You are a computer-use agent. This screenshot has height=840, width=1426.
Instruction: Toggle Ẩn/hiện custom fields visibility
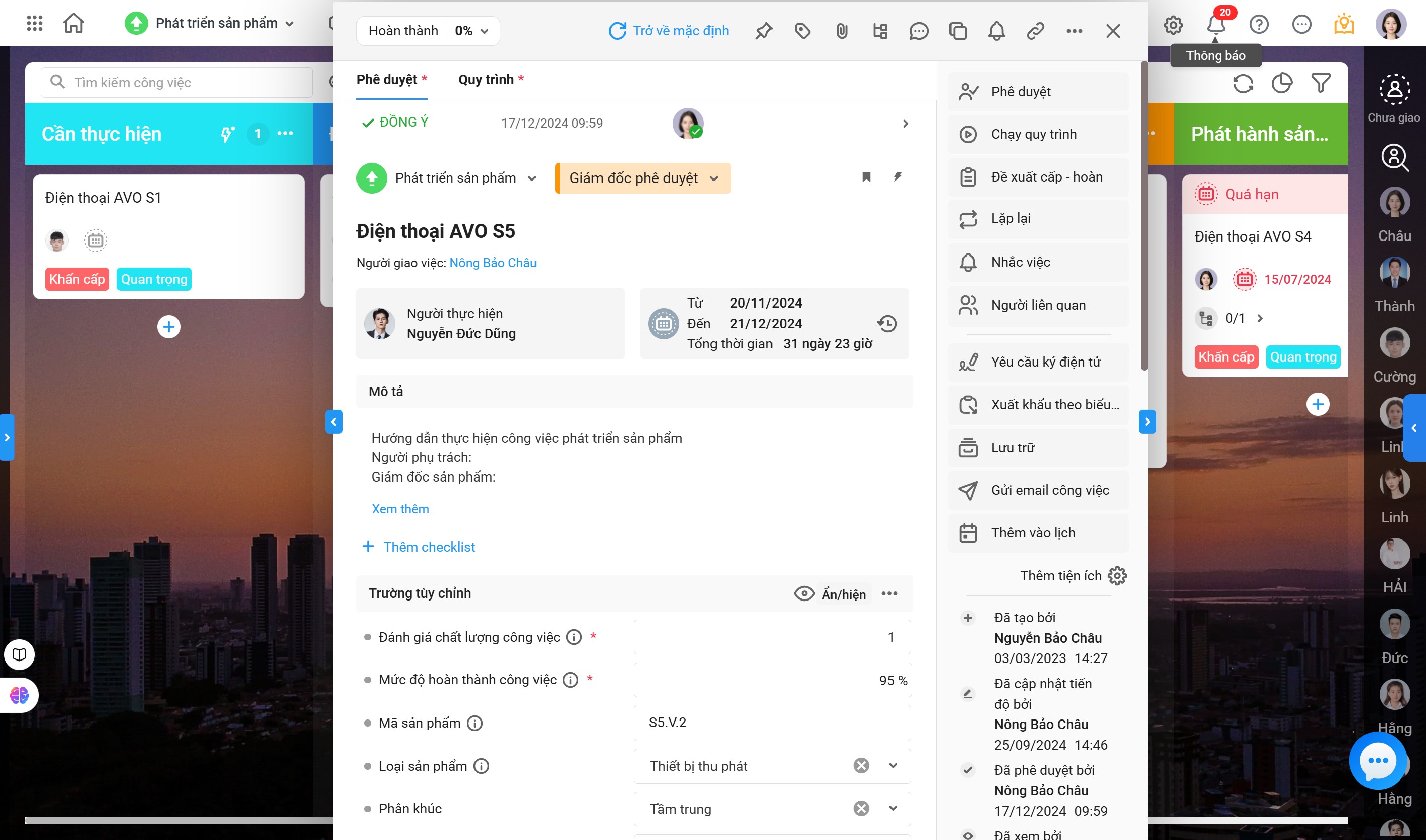pos(830,594)
